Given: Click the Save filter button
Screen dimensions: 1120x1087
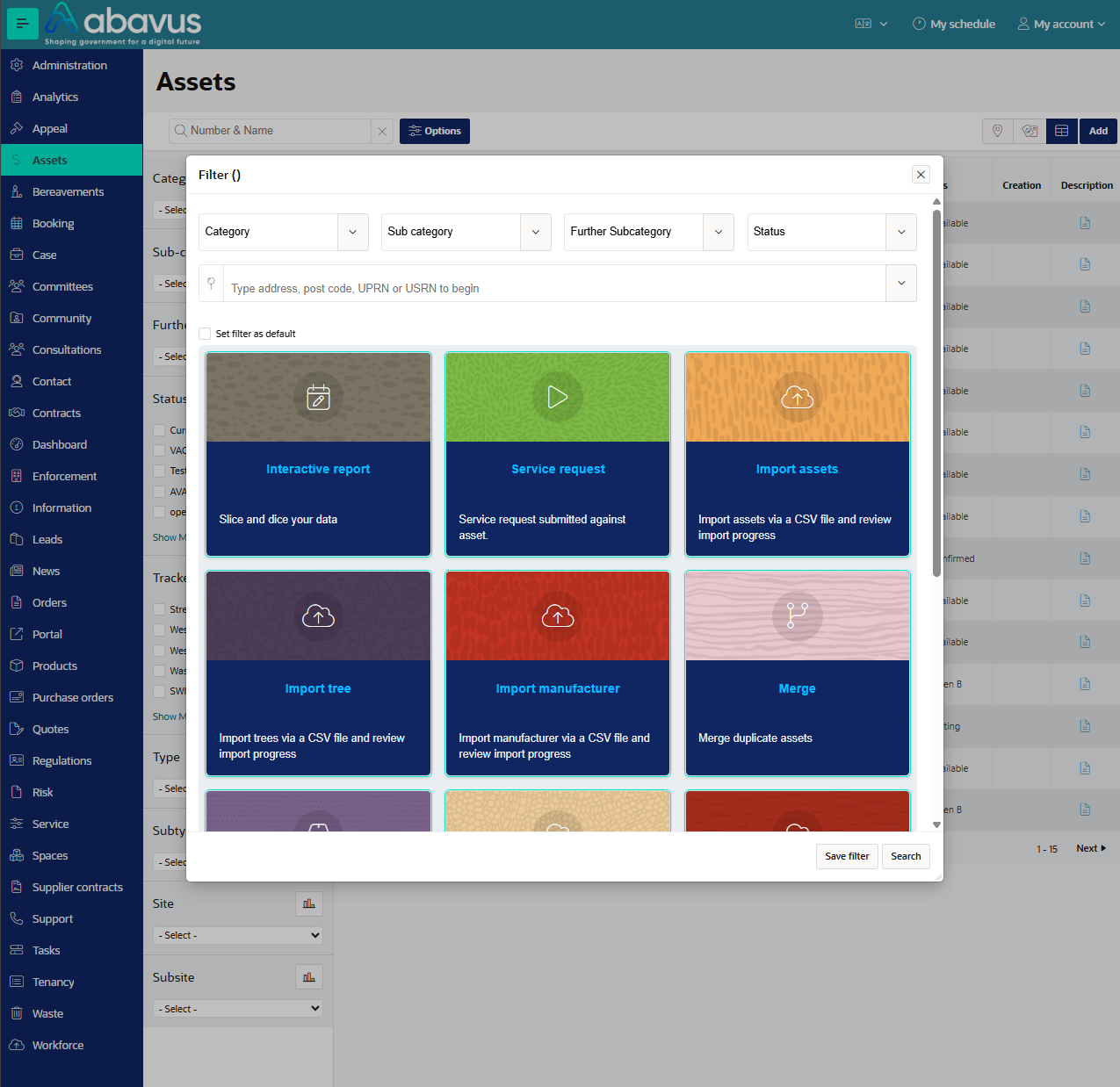Looking at the screenshot, I should tap(847, 856).
